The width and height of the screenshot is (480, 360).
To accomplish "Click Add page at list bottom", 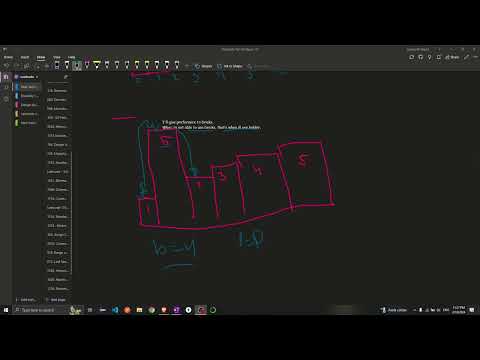I will pyautogui.click(x=56, y=300).
